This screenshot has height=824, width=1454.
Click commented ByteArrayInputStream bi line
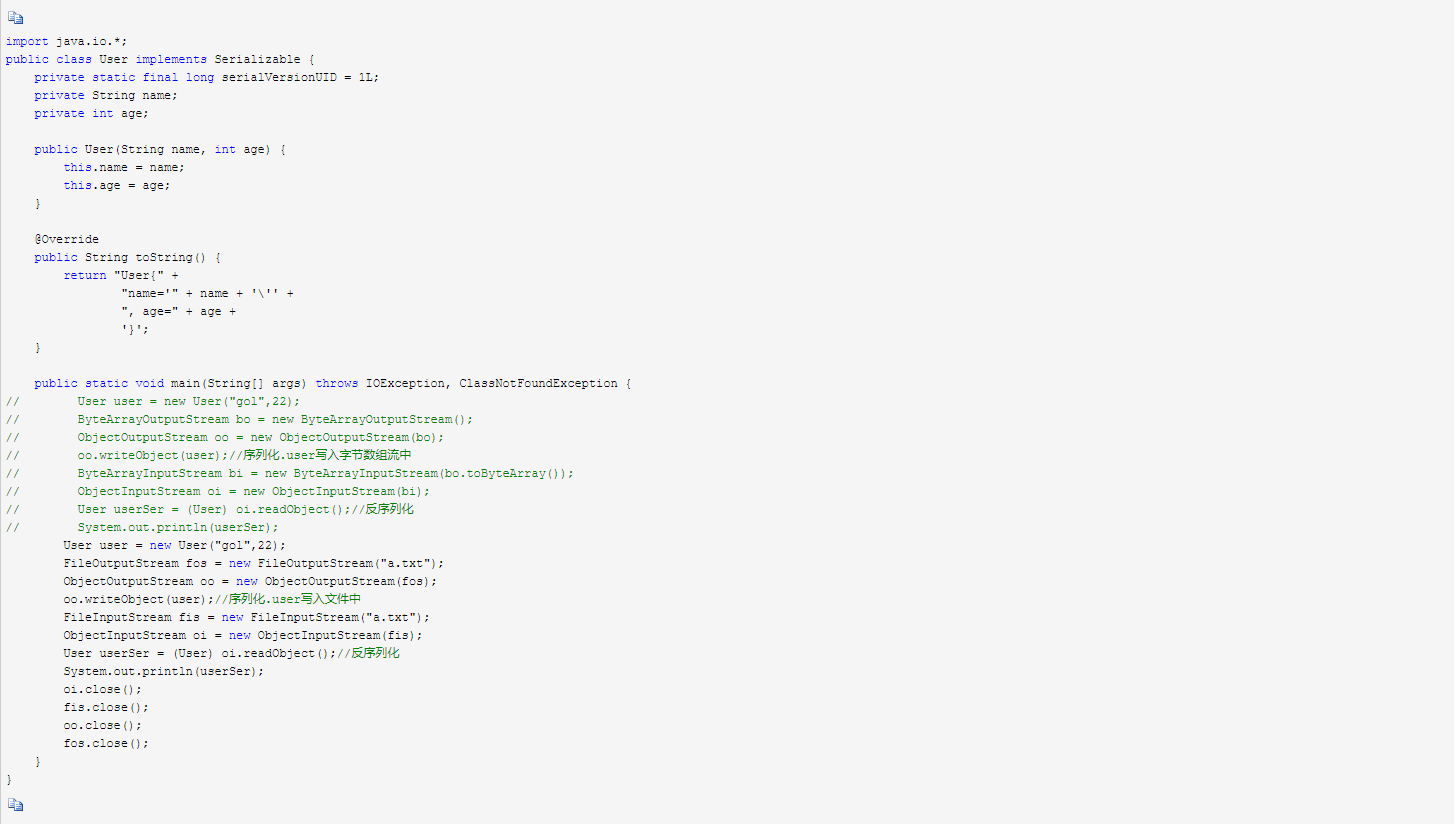pyautogui.click(x=290, y=473)
